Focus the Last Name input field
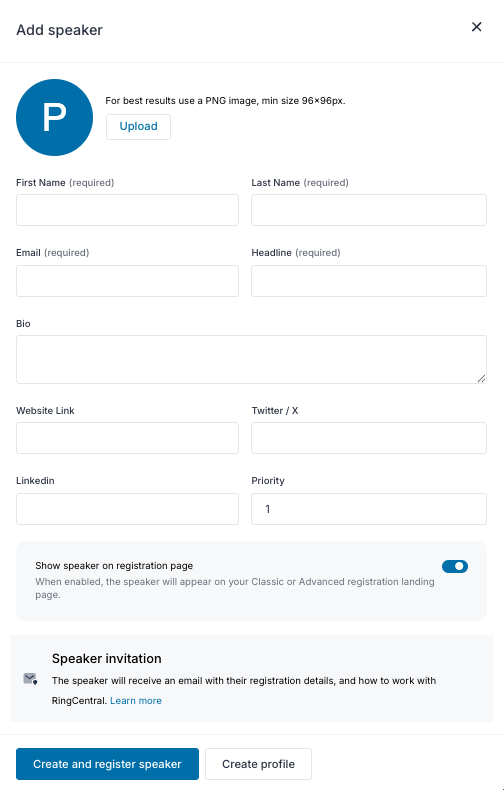Image resolution: width=504 pixels, height=790 pixels. 369,210
